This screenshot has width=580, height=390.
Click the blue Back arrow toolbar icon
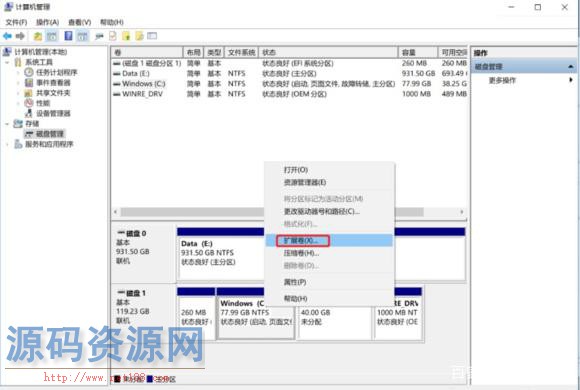tap(7, 36)
